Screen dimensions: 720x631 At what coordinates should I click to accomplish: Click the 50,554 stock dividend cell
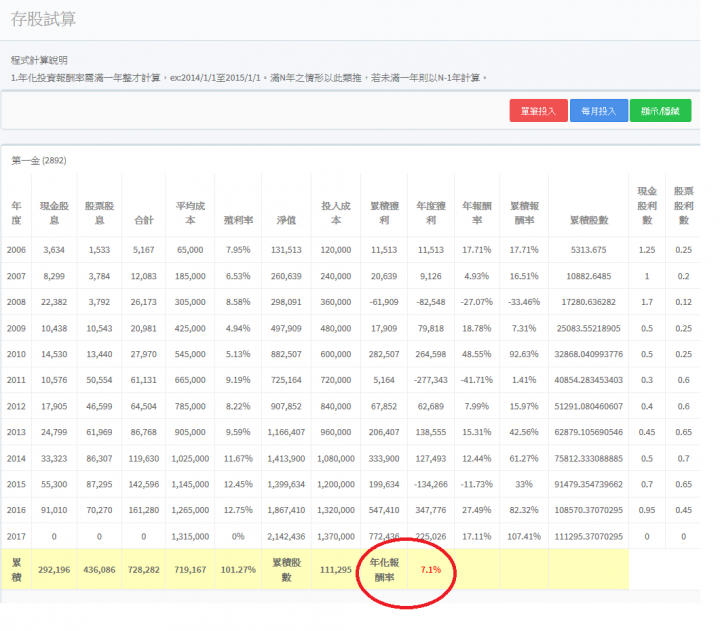[99, 380]
